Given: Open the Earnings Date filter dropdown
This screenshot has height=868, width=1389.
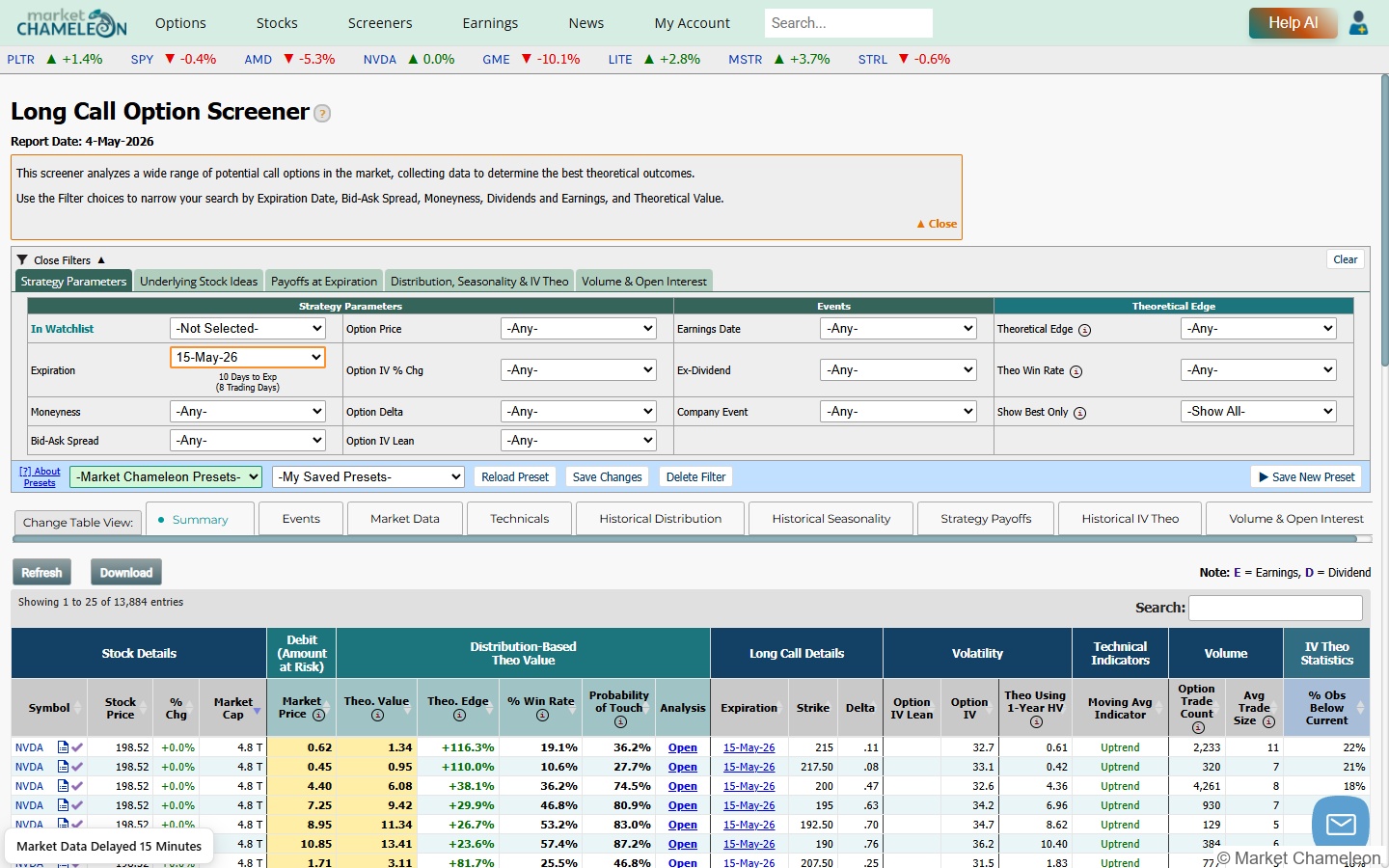Looking at the screenshot, I should (898, 329).
